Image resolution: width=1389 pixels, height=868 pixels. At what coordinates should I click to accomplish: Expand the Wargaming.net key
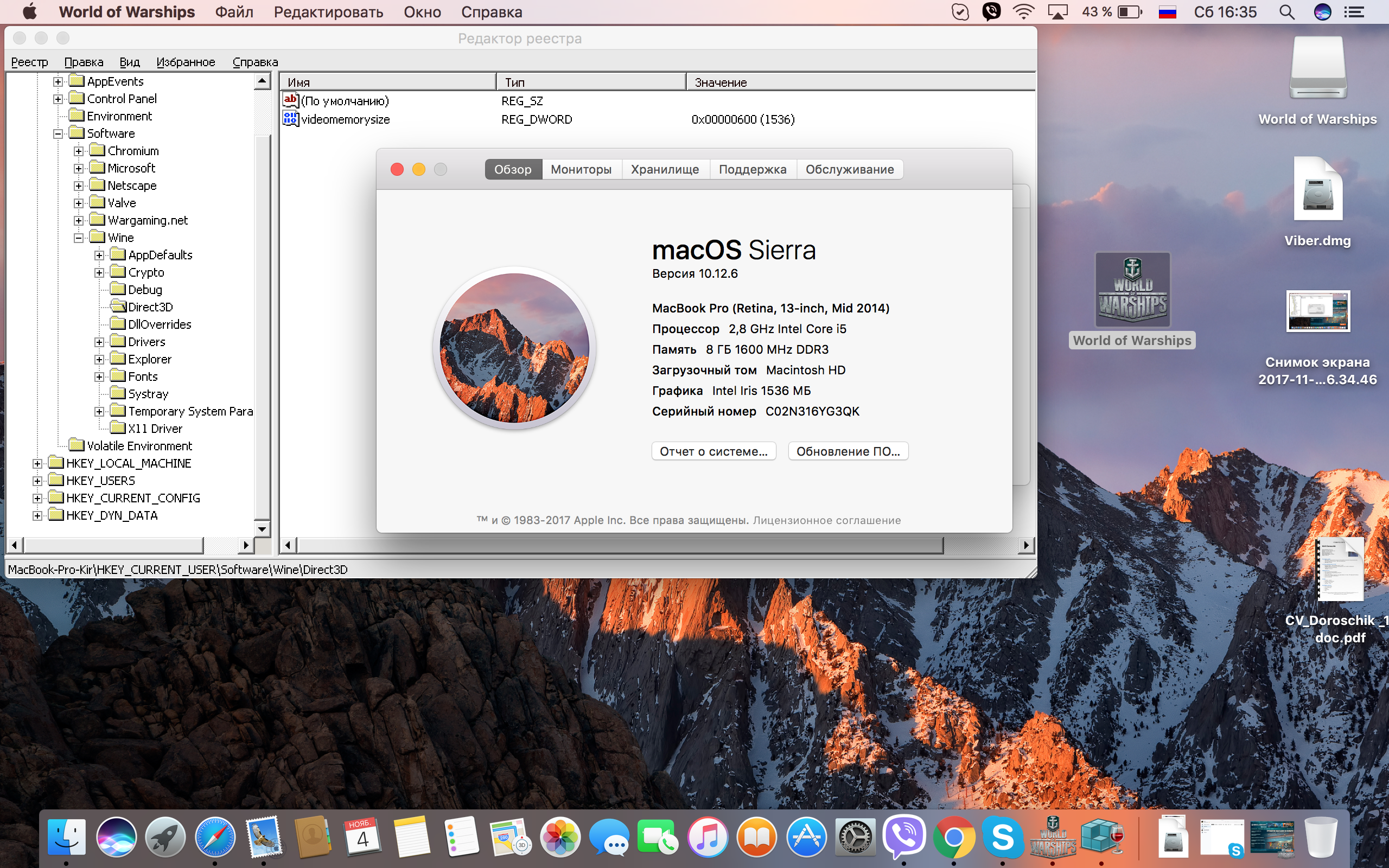[79, 220]
